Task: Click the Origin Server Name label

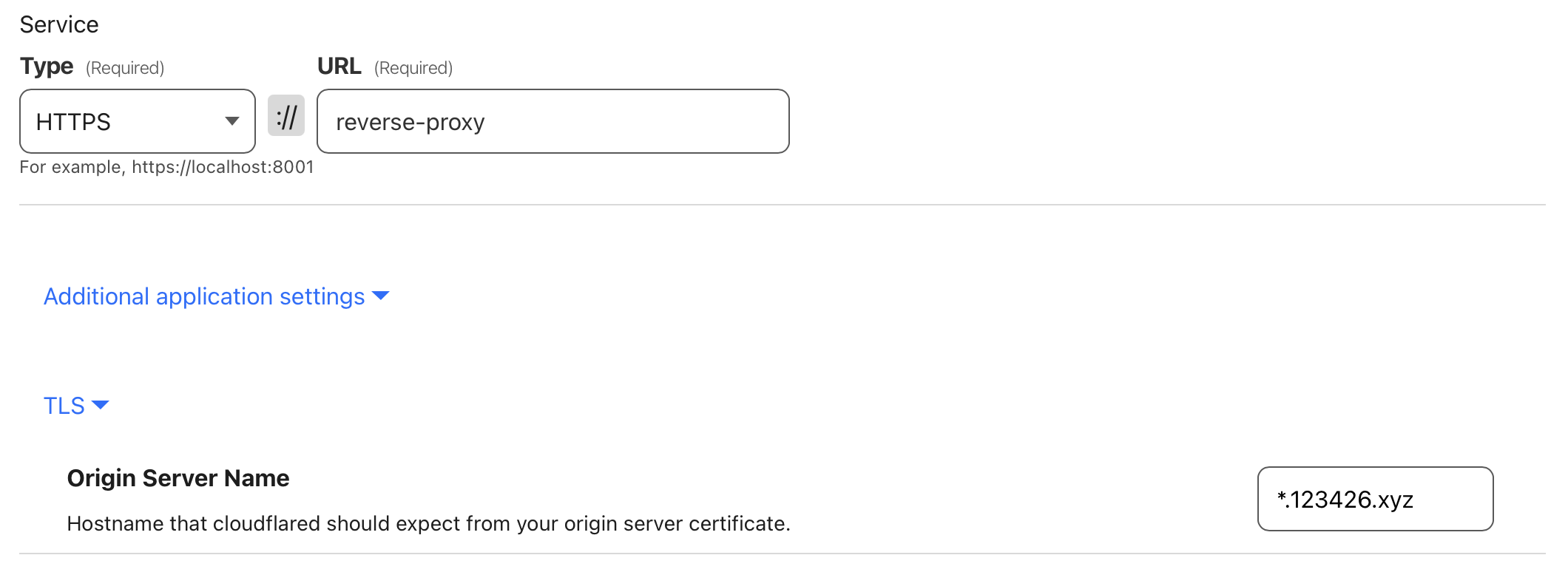Action: 178,478
